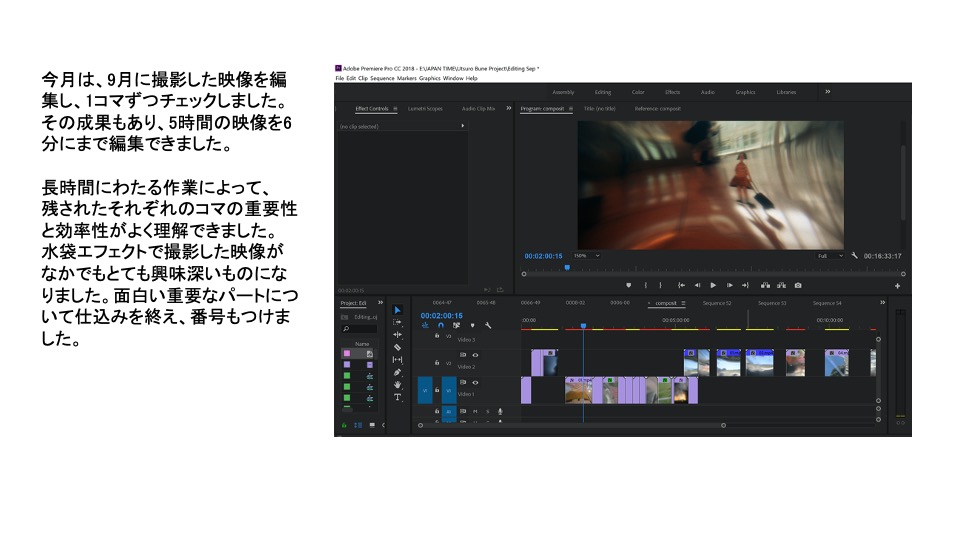Toggle Linked Selection in timeline
The image size is (960, 540).
[456, 326]
